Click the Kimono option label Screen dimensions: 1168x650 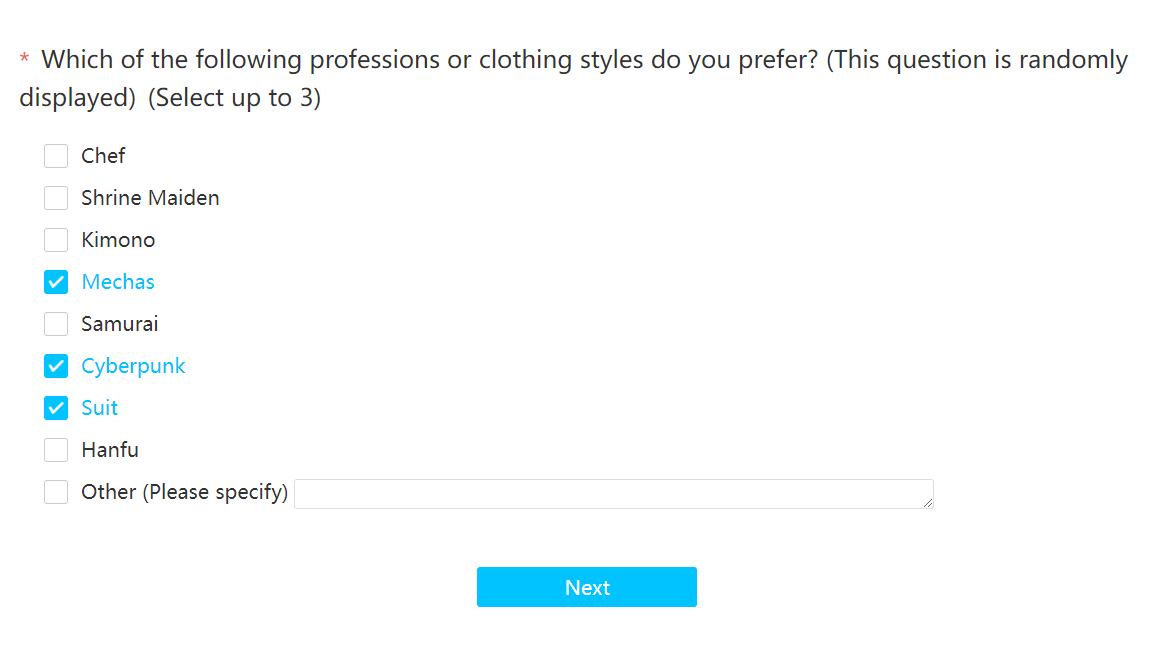click(118, 240)
